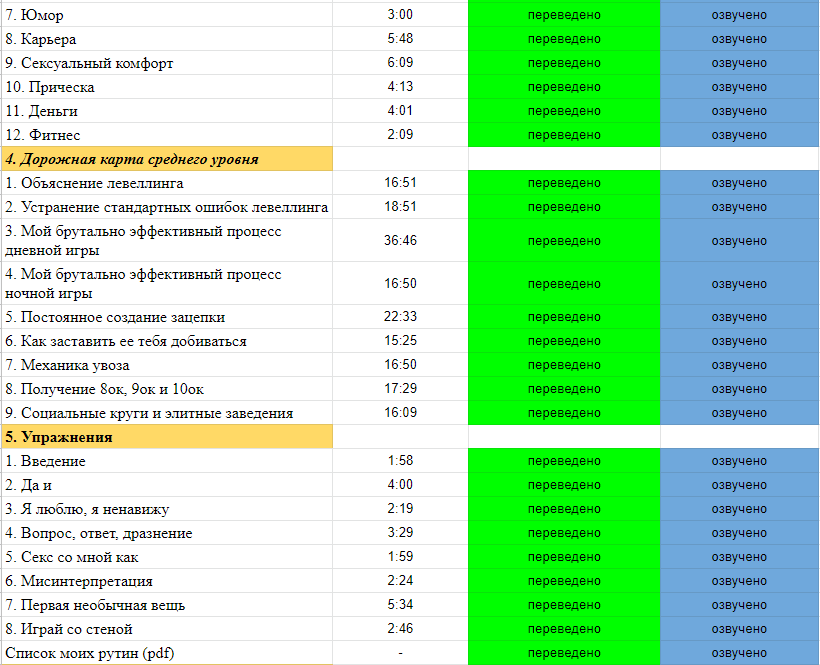Select the yellow '5. Упражнения' section header
The image size is (820, 665).
[166, 437]
